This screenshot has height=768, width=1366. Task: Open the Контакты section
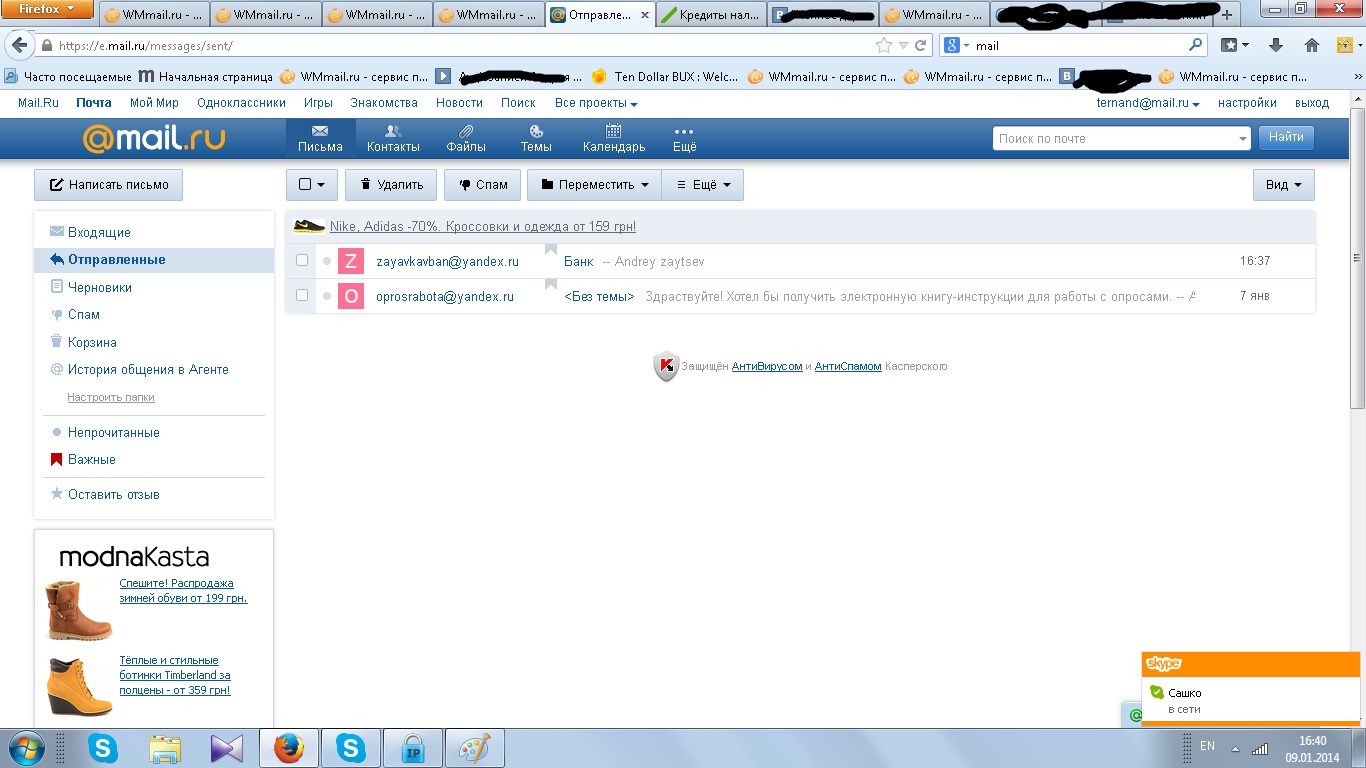pyautogui.click(x=393, y=139)
